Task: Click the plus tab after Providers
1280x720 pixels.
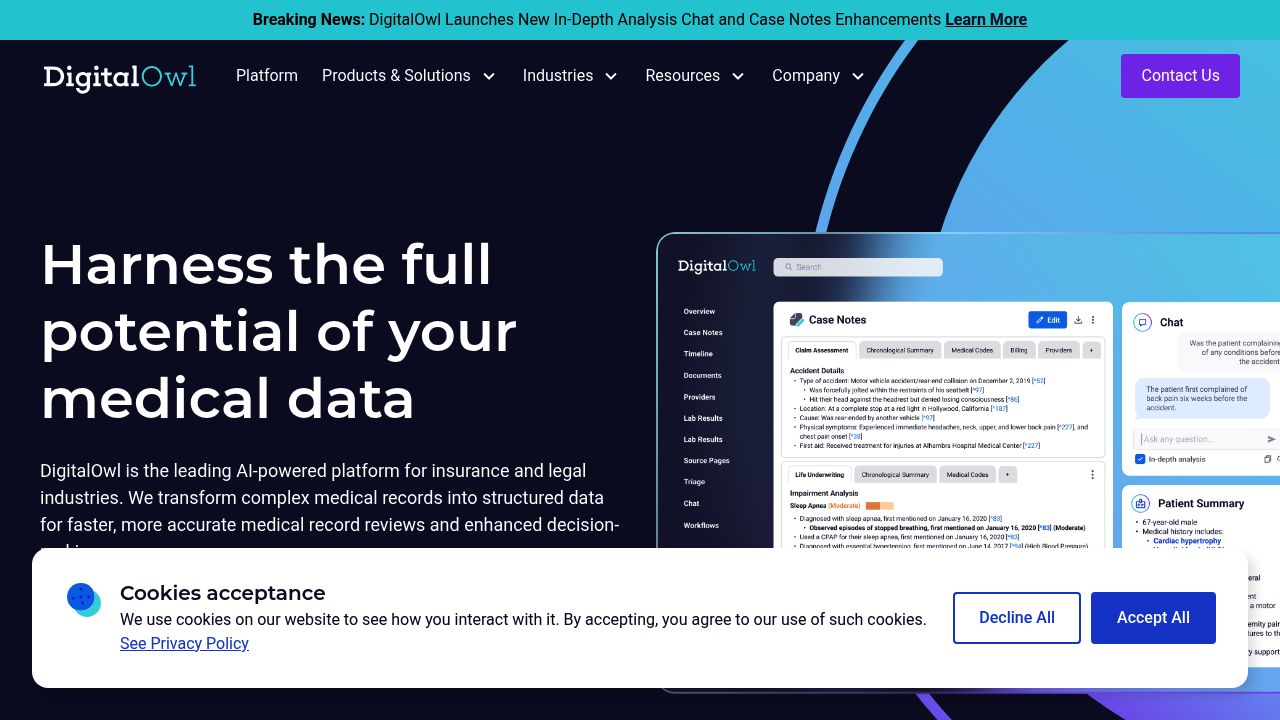Action: coord(1091,350)
